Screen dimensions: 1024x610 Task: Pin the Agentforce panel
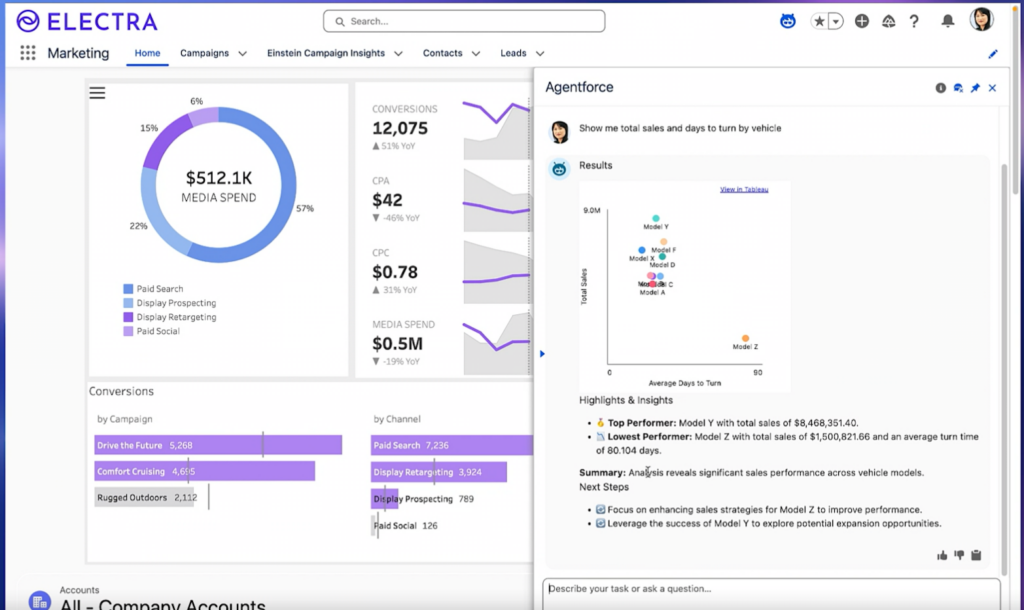(x=975, y=88)
